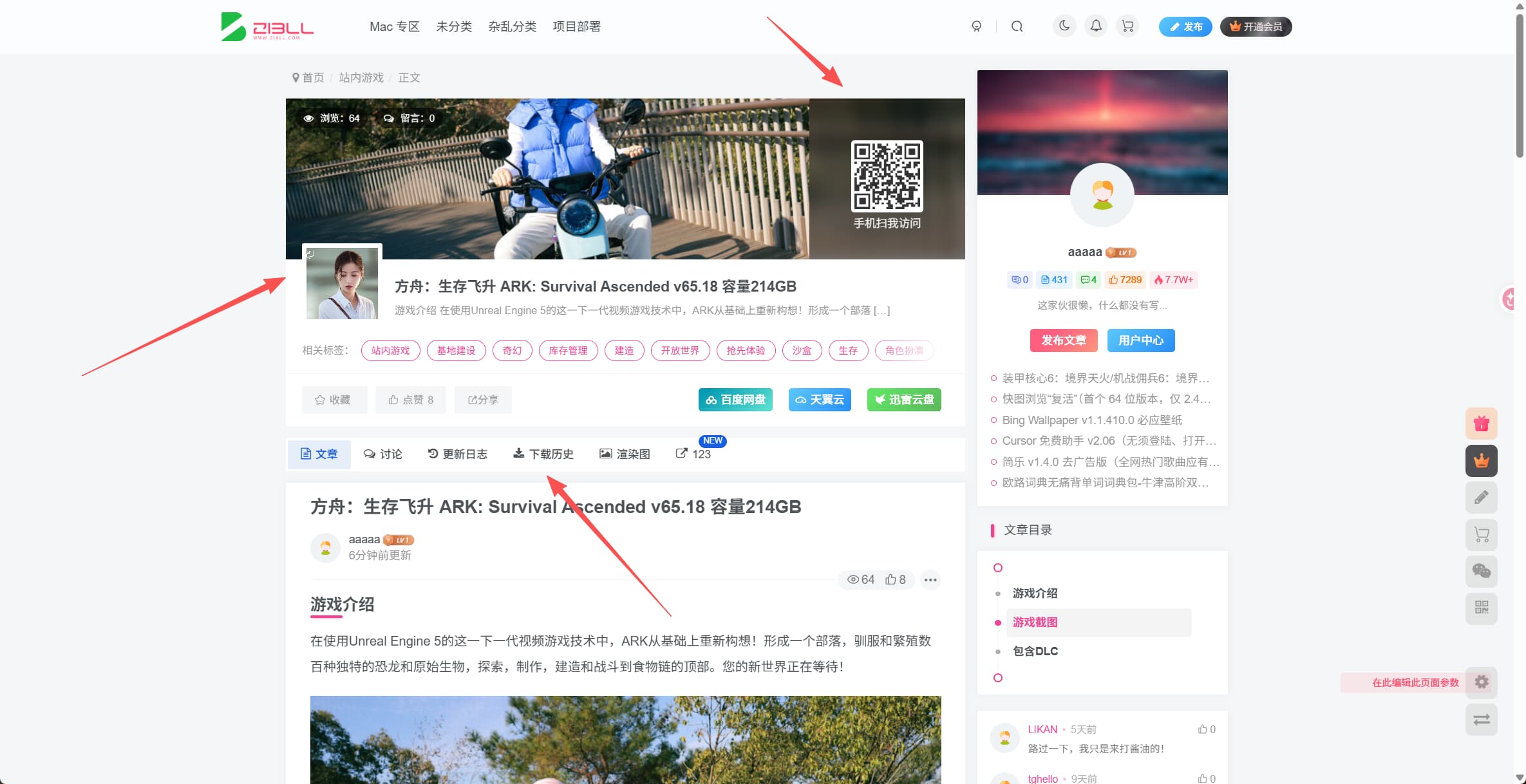
Task: Click the sidebar 发布文章 button
Action: [x=1064, y=341]
